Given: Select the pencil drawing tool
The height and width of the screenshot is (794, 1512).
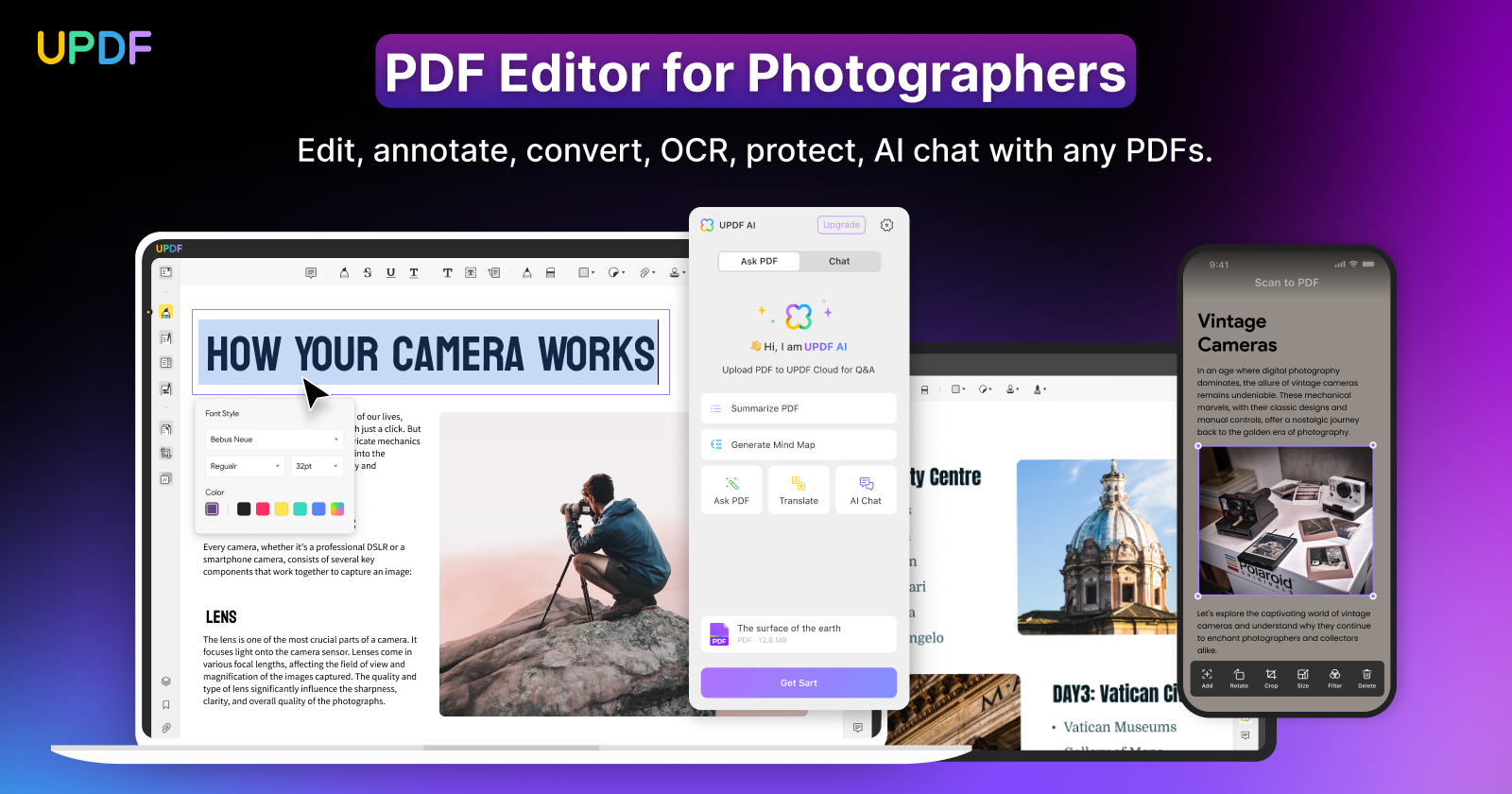Looking at the screenshot, I should [526, 272].
